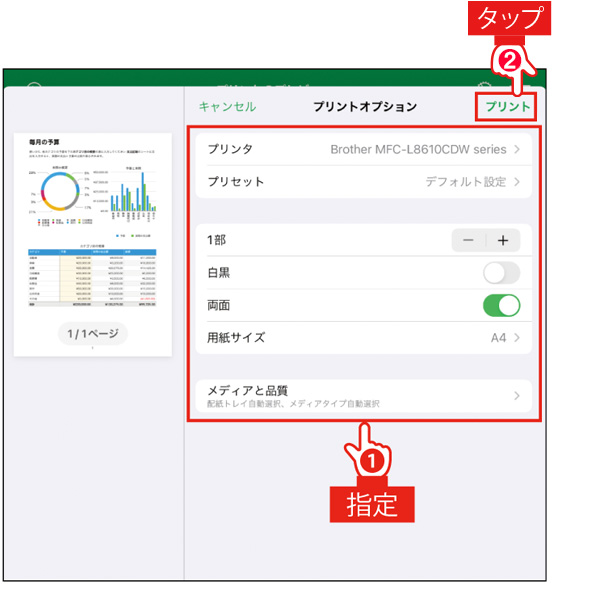The height and width of the screenshot is (590, 600).
Task: Tap the メディアと品質 row title
Action: click(248, 390)
